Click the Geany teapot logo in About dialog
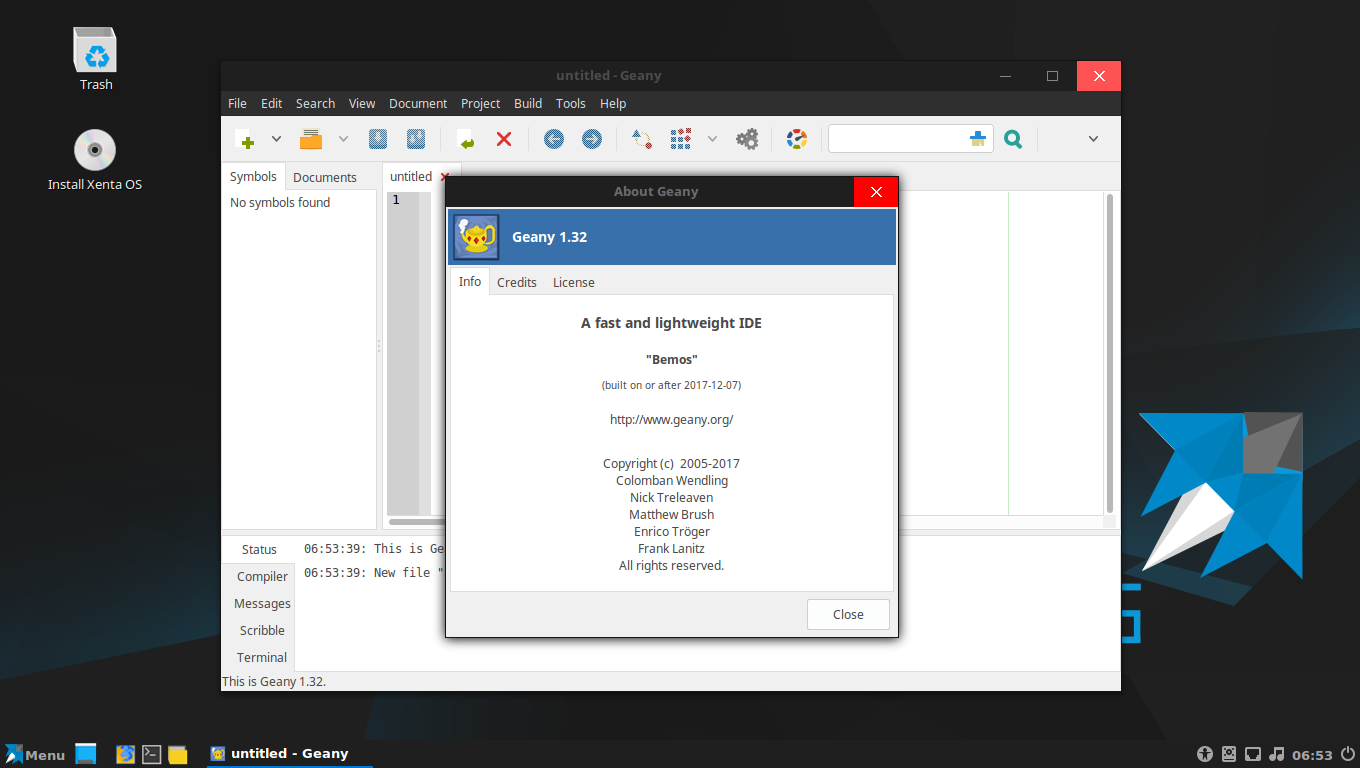 pyautogui.click(x=476, y=237)
